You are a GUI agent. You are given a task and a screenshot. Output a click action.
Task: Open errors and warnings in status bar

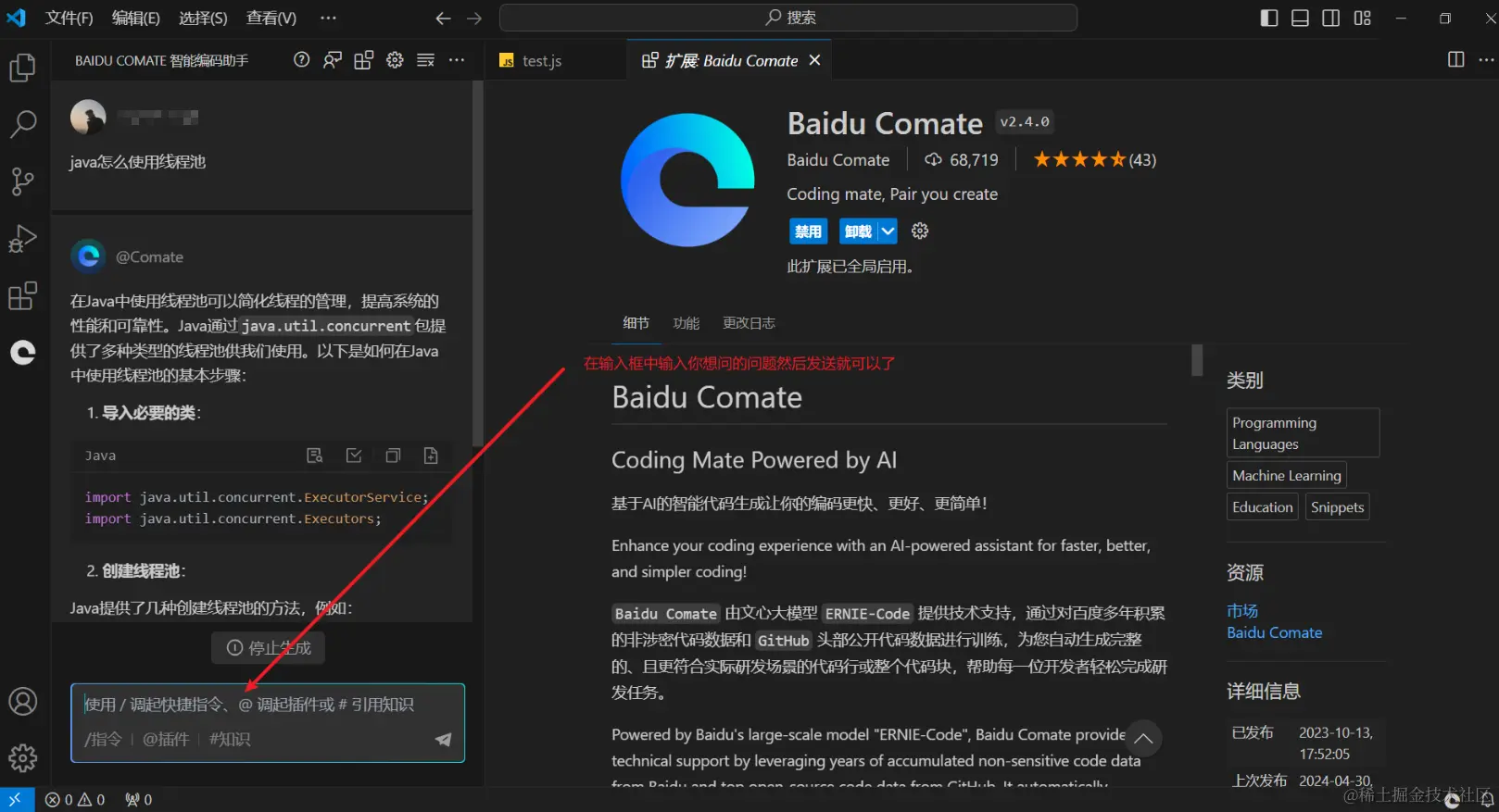(x=75, y=800)
